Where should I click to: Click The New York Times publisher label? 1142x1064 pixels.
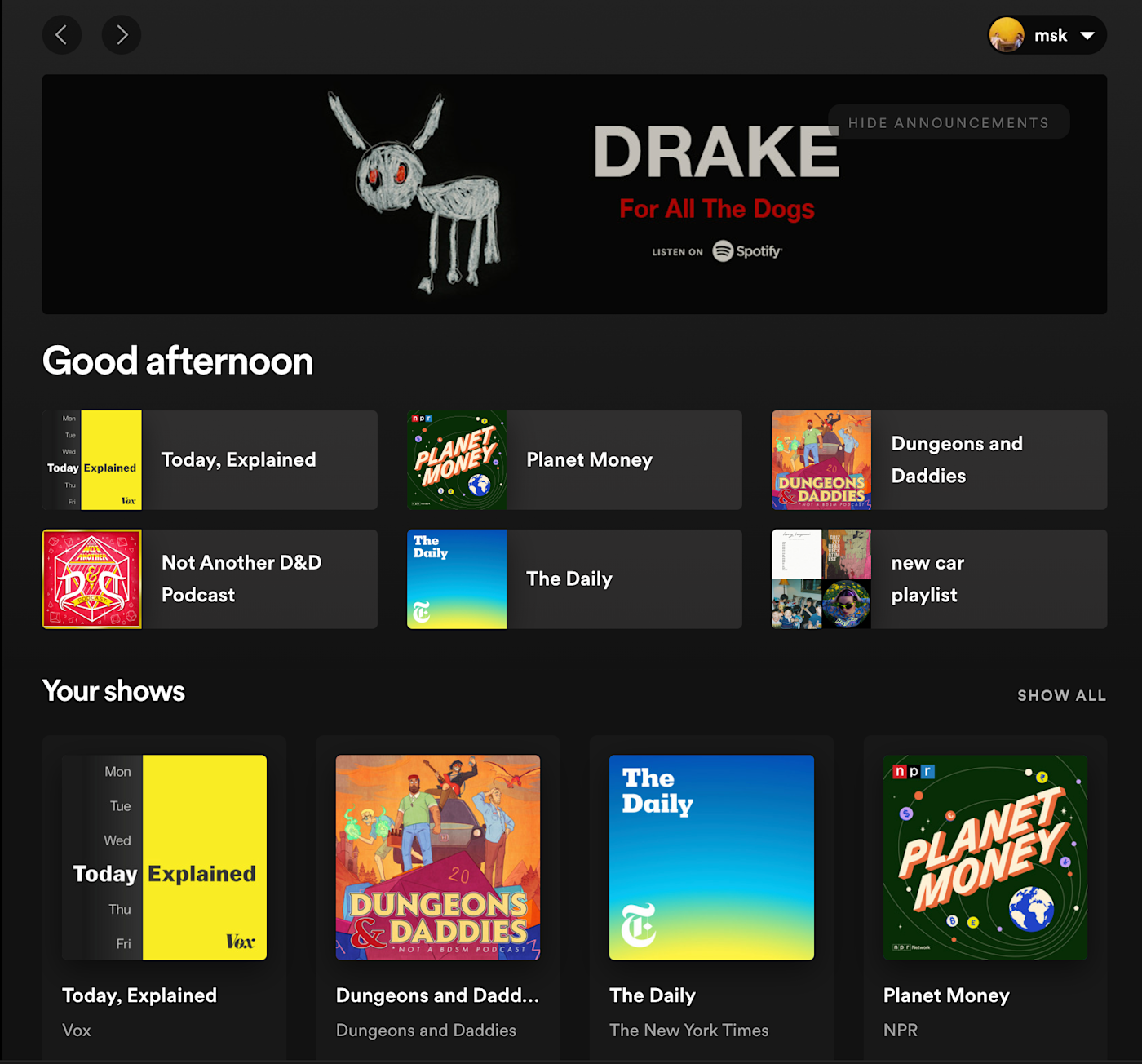tap(689, 1031)
